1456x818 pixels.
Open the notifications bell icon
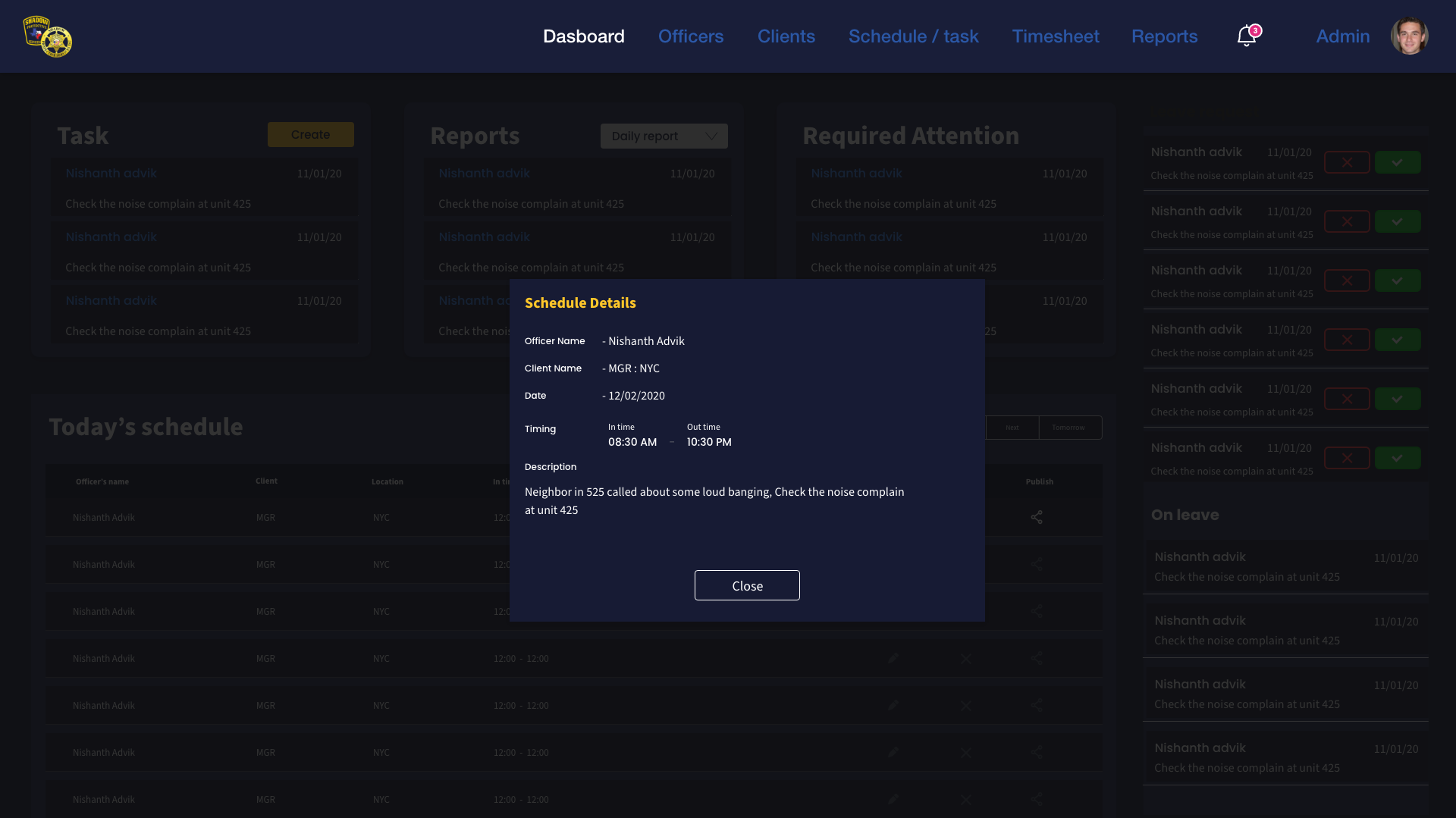(x=1246, y=36)
